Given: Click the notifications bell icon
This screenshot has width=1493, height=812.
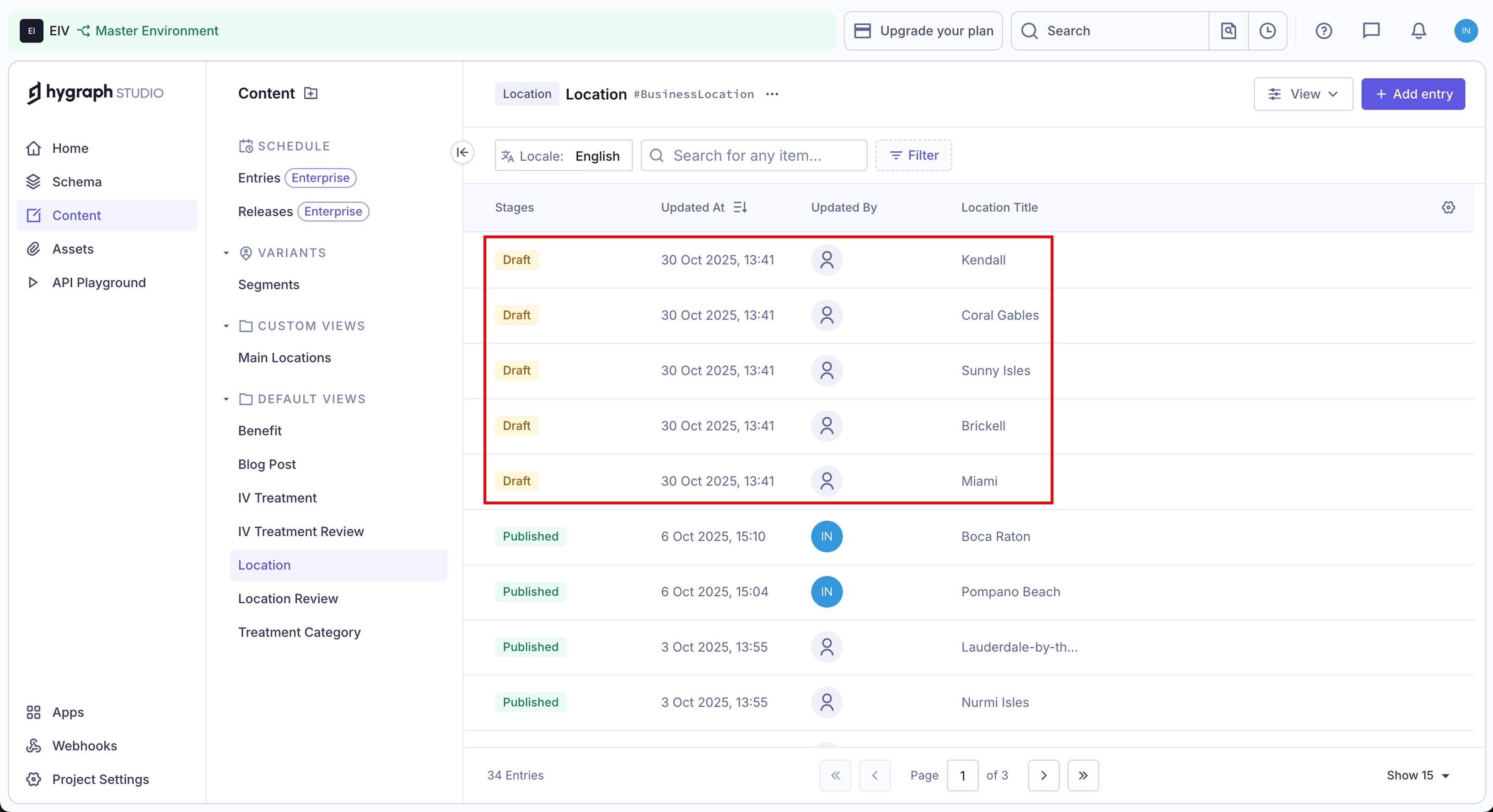Looking at the screenshot, I should [1418, 31].
